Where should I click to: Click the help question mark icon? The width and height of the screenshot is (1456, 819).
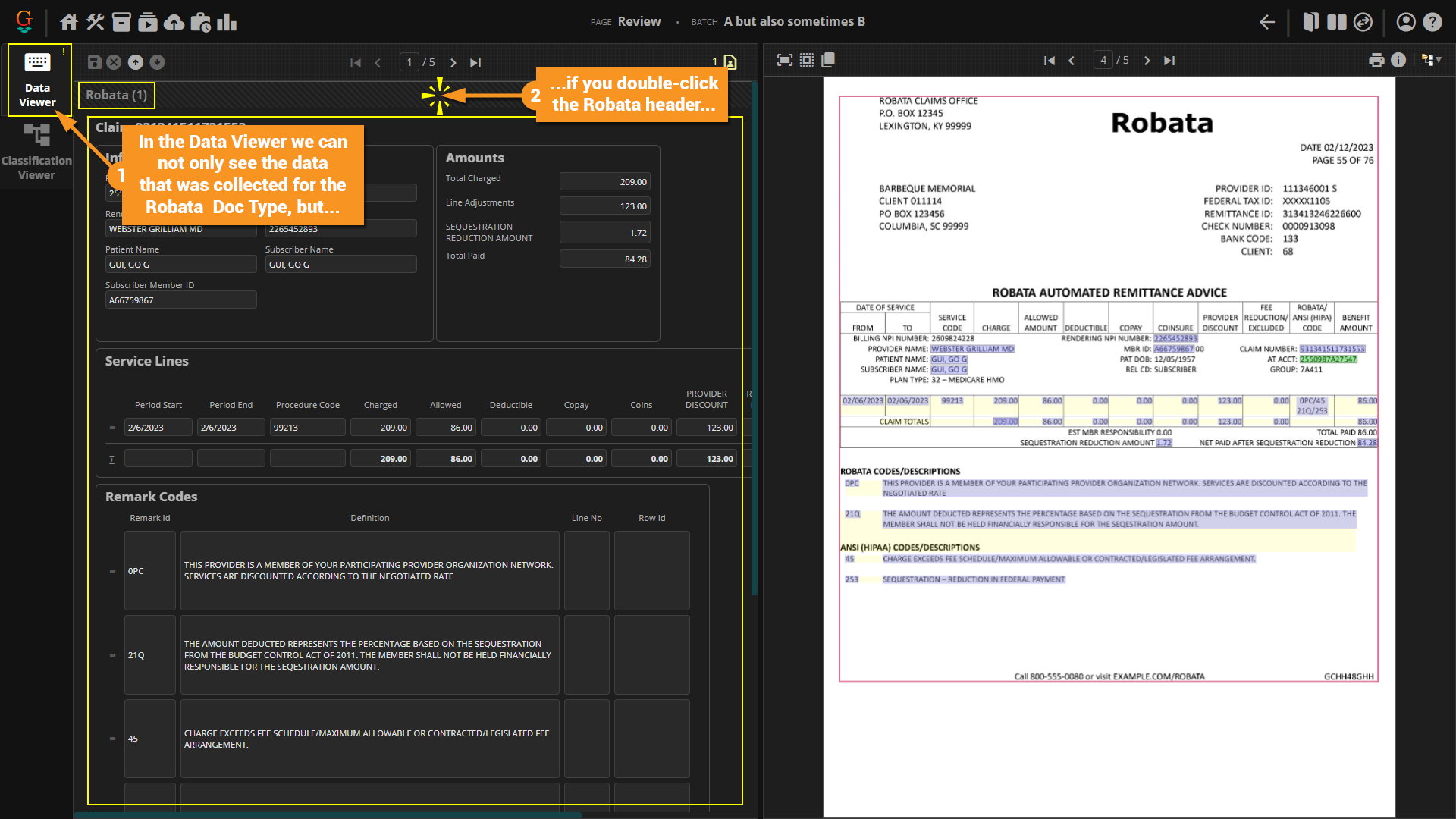(x=1432, y=22)
